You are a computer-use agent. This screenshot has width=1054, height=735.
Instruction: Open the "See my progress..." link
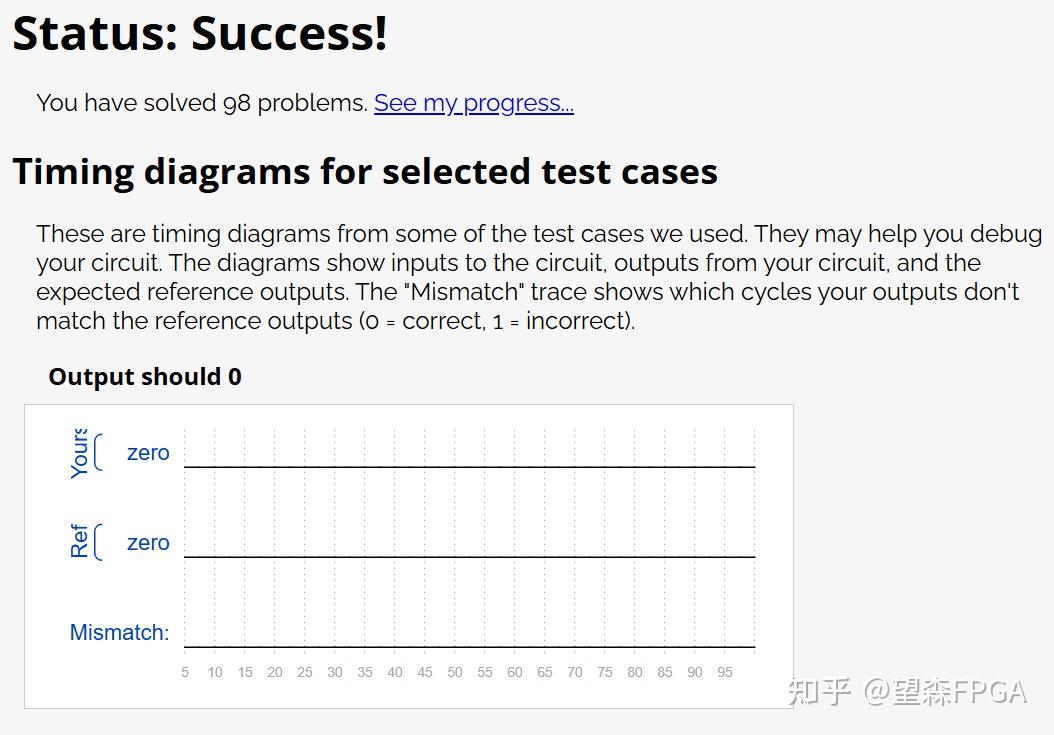tap(473, 103)
